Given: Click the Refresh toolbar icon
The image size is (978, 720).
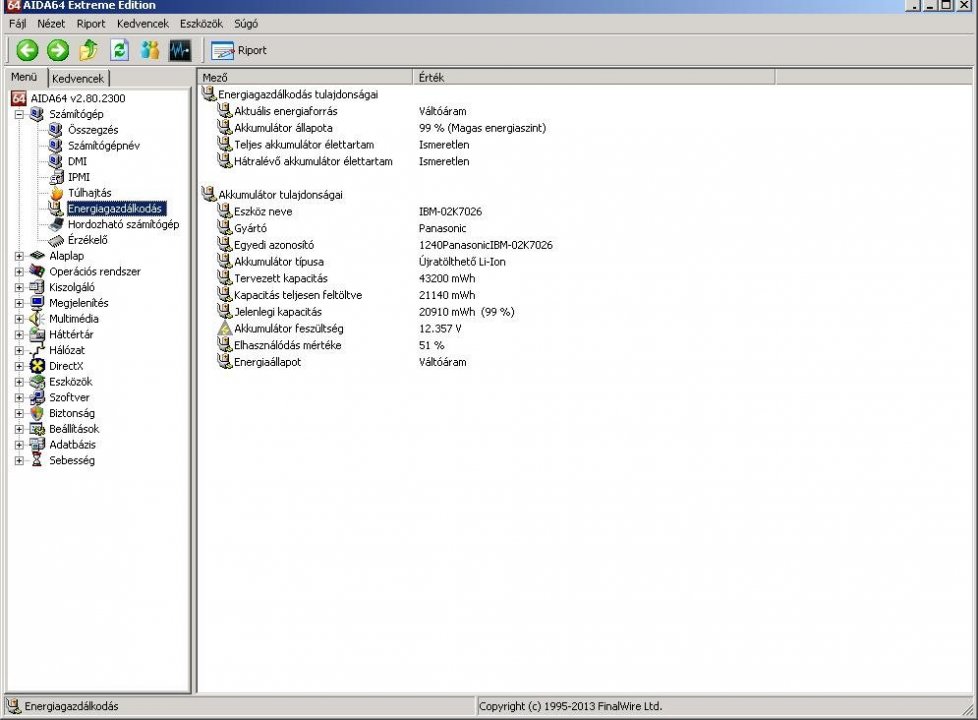Looking at the screenshot, I should [119, 51].
